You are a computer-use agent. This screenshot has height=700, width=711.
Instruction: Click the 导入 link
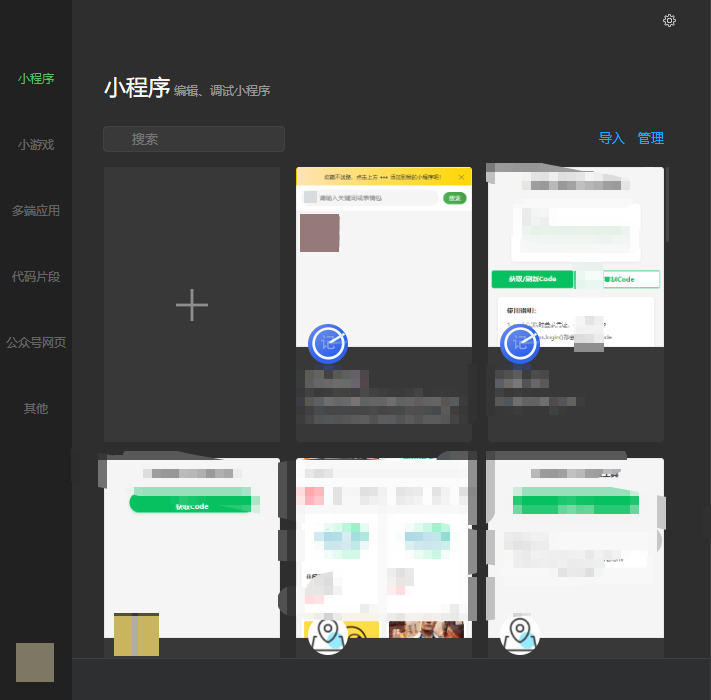611,138
